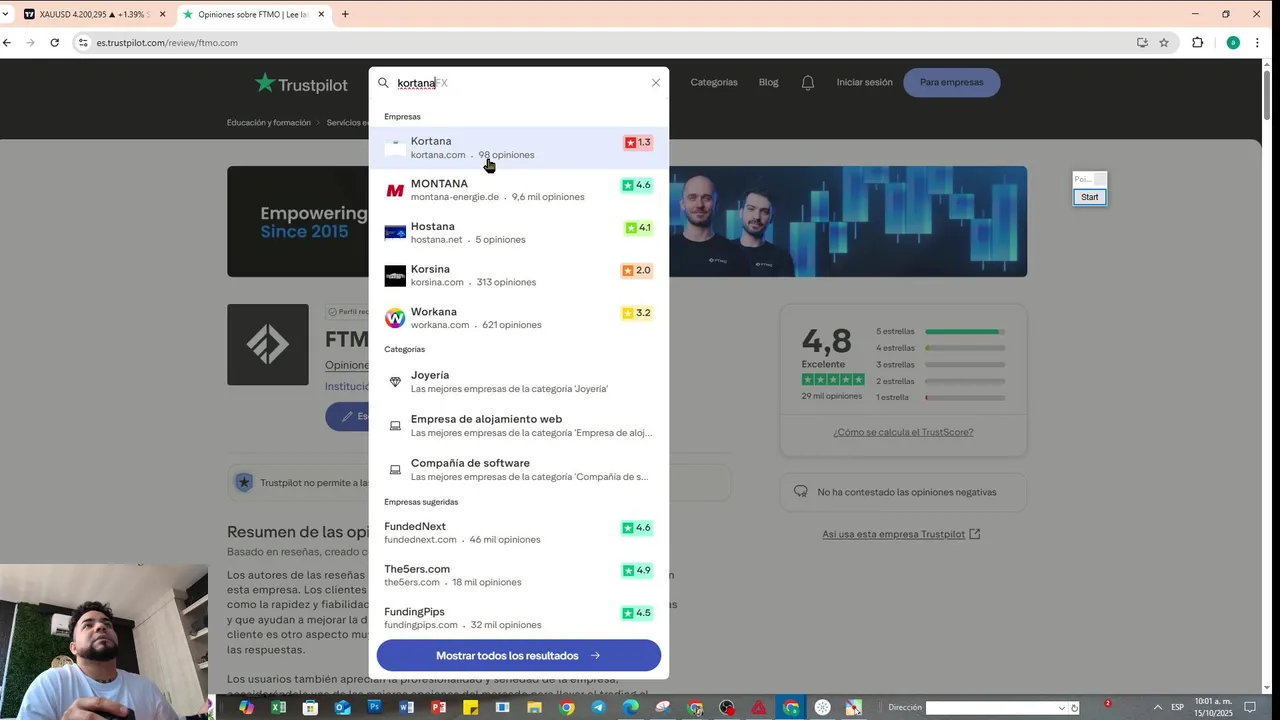
Task: Reload the page
Action: click(x=55, y=43)
